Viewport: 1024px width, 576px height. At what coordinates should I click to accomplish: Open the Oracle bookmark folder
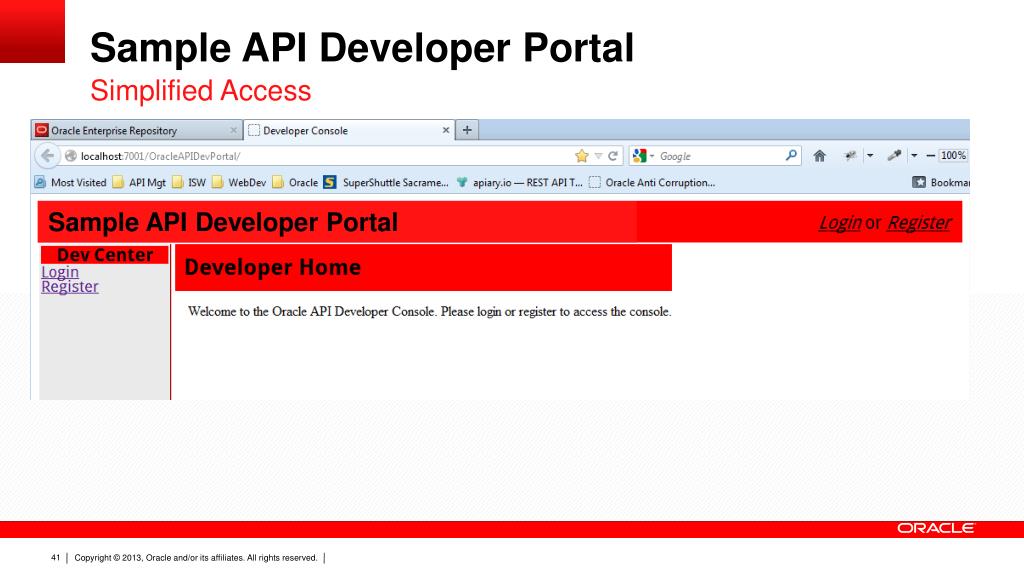click(x=295, y=182)
